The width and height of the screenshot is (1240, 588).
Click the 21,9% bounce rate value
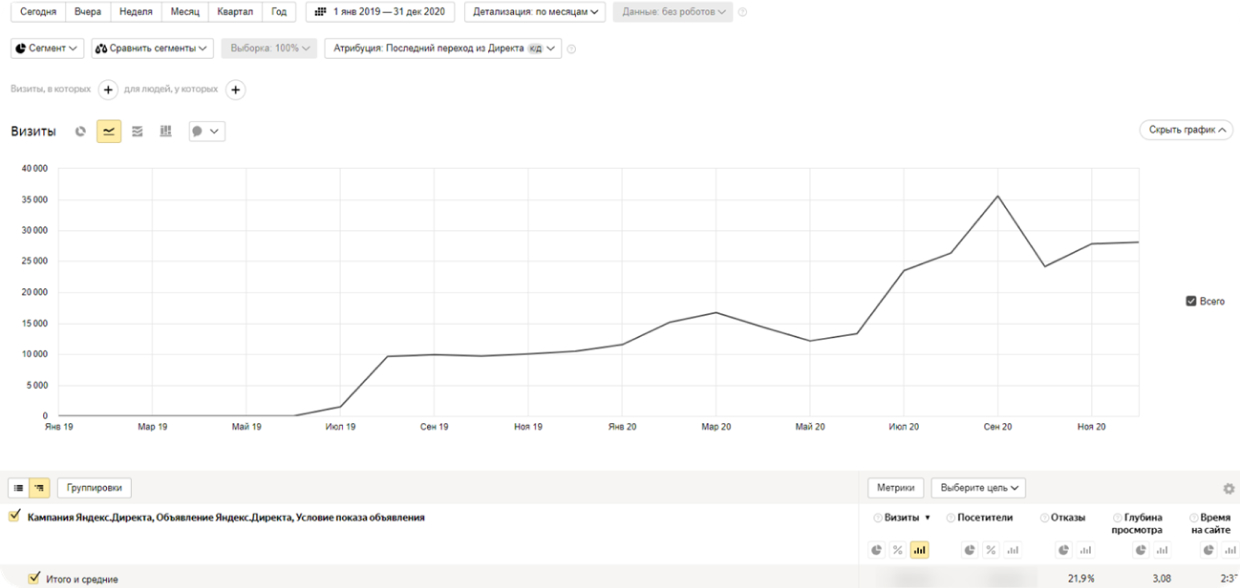click(1080, 578)
